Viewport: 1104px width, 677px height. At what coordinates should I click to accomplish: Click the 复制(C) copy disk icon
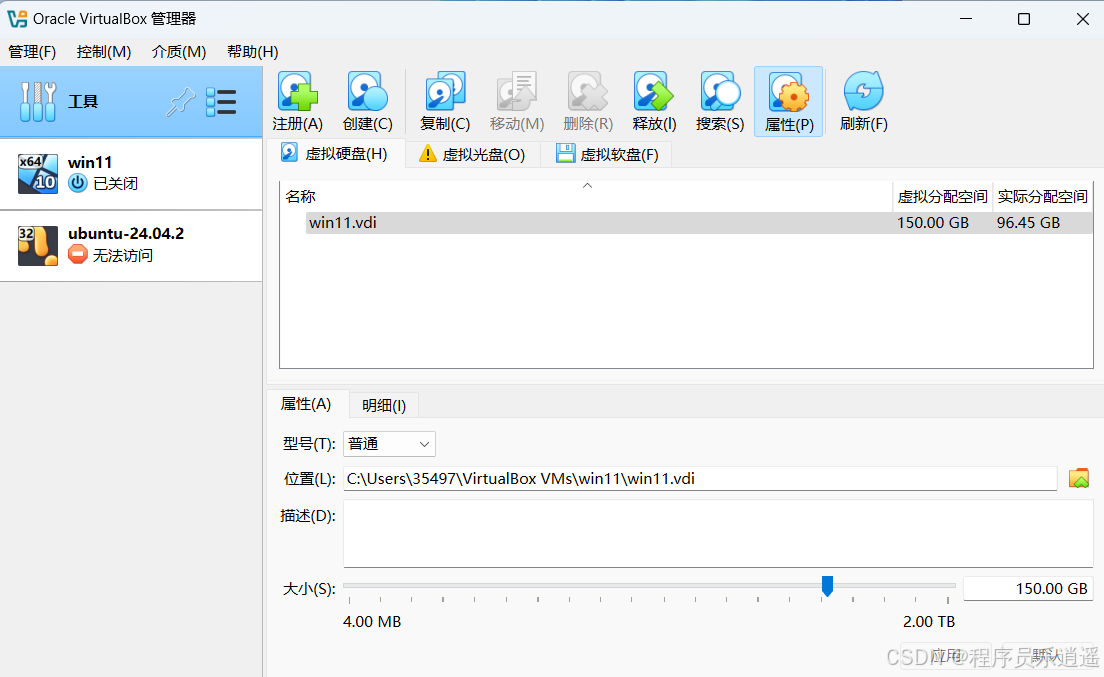click(x=445, y=91)
